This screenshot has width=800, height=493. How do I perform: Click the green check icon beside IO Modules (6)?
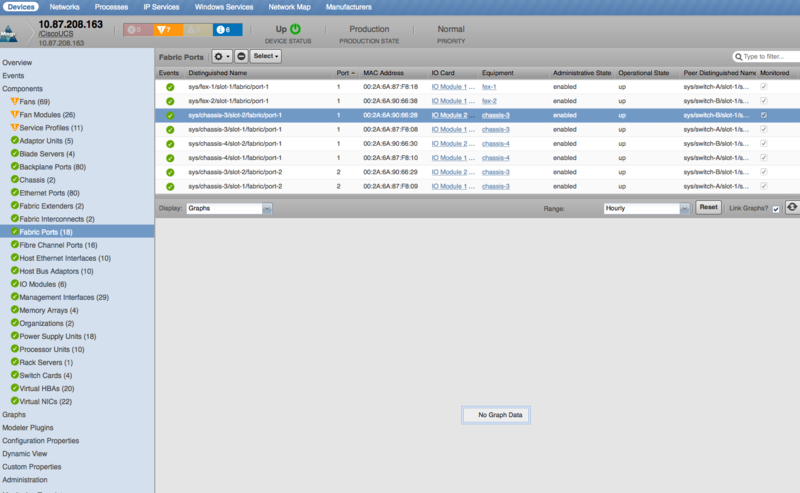pyautogui.click(x=15, y=283)
